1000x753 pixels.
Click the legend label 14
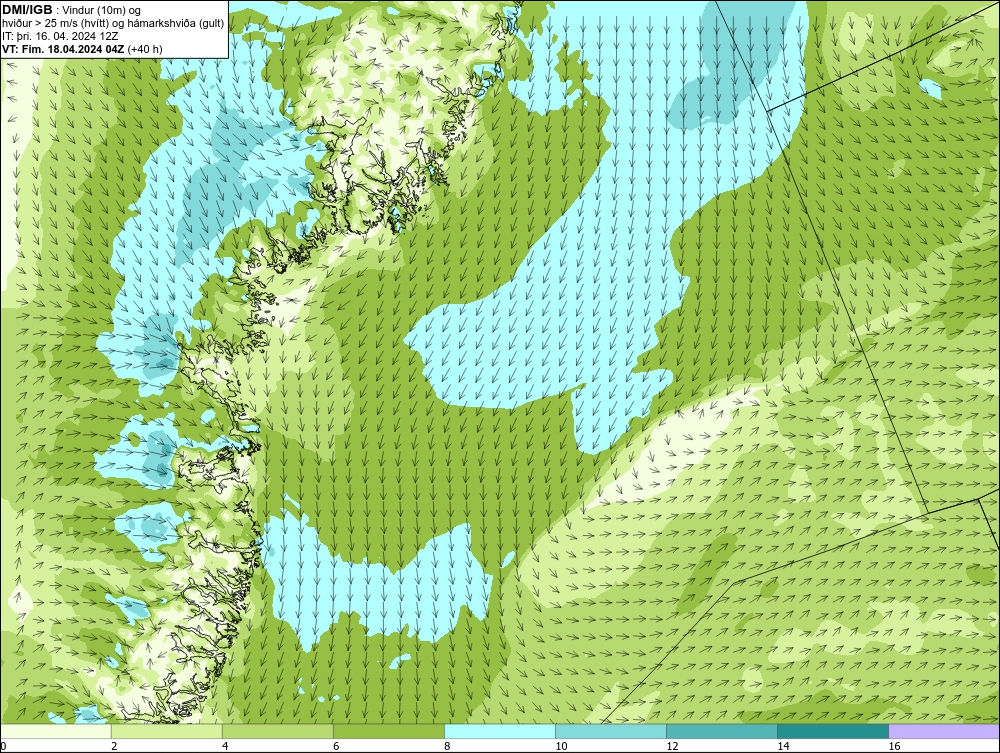point(783,746)
